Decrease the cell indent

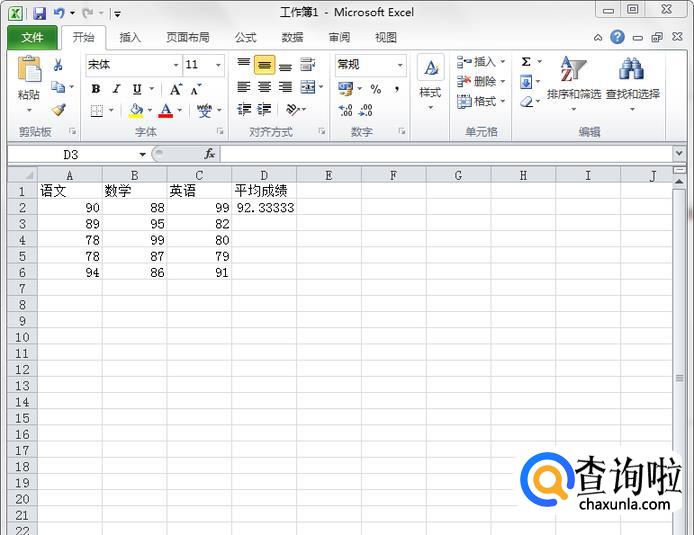244,109
